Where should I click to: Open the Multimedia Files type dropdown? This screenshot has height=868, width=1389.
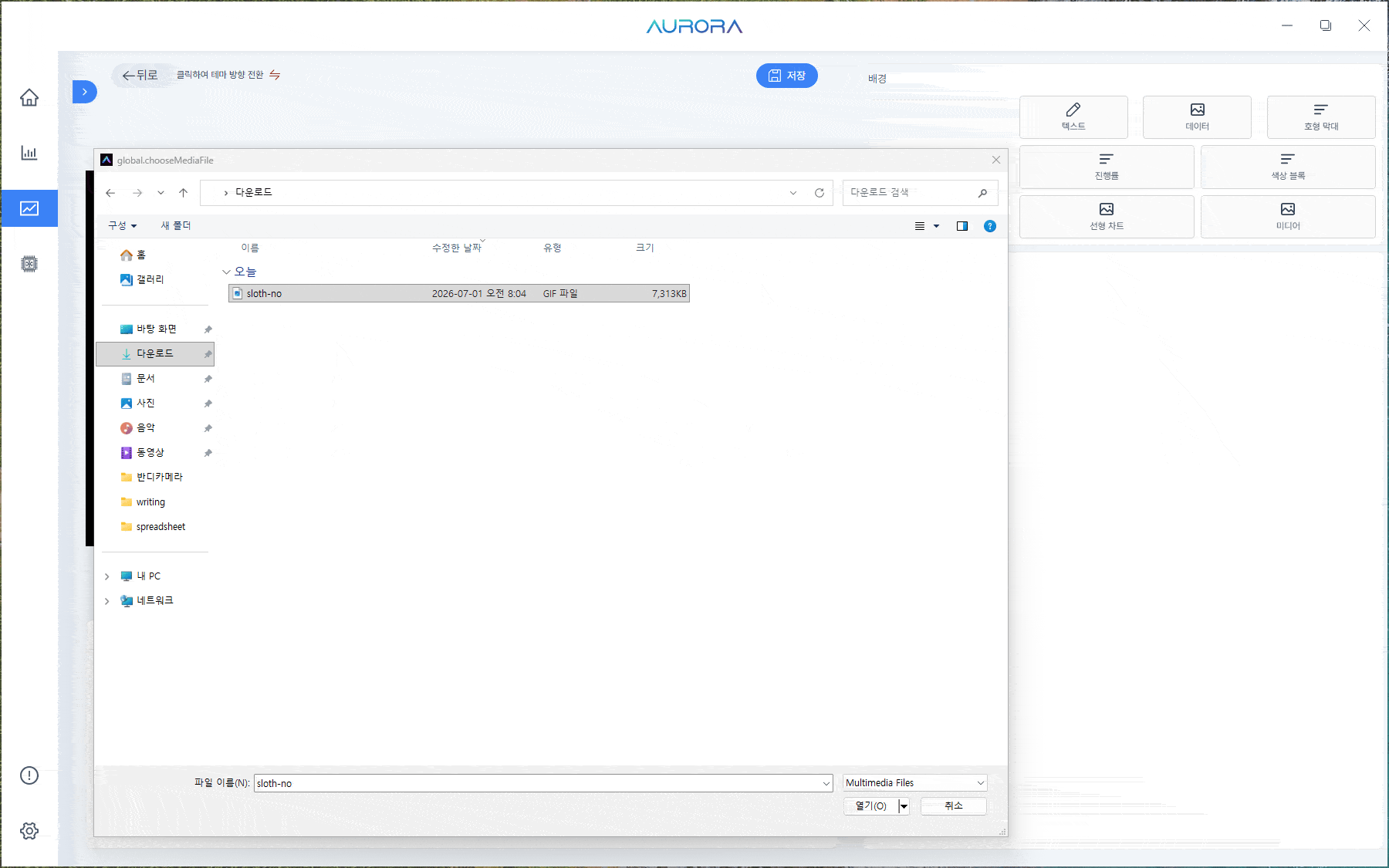(915, 783)
